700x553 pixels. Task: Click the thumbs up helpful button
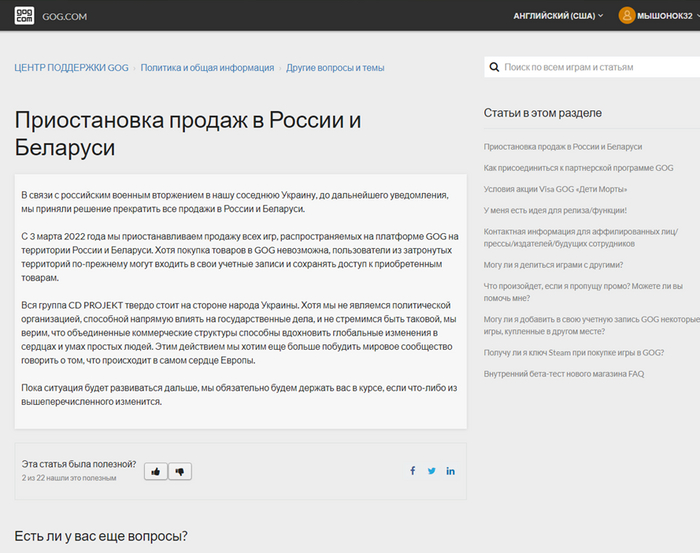pyautogui.click(x=155, y=471)
